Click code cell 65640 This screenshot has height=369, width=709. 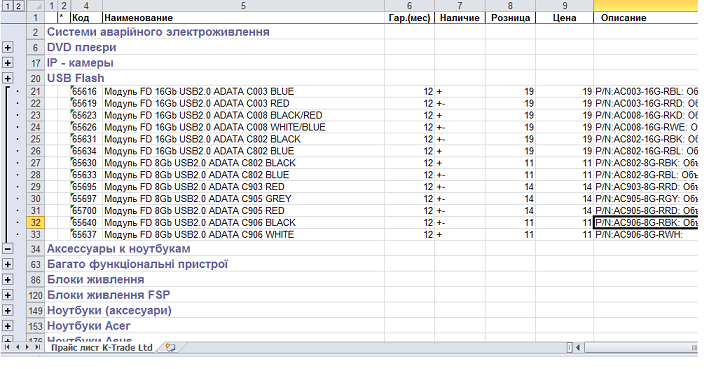(x=86, y=222)
